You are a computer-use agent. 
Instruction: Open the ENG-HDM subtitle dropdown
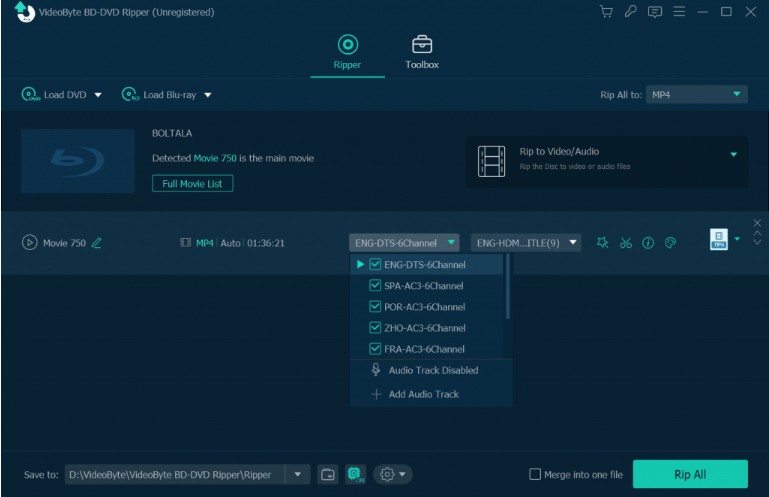[x=526, y=242]
